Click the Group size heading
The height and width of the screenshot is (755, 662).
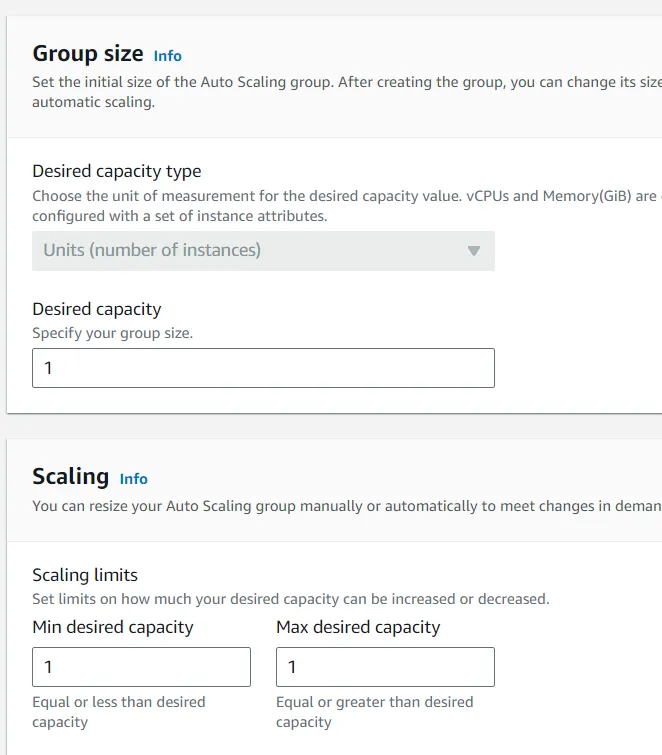pos(88,54)
